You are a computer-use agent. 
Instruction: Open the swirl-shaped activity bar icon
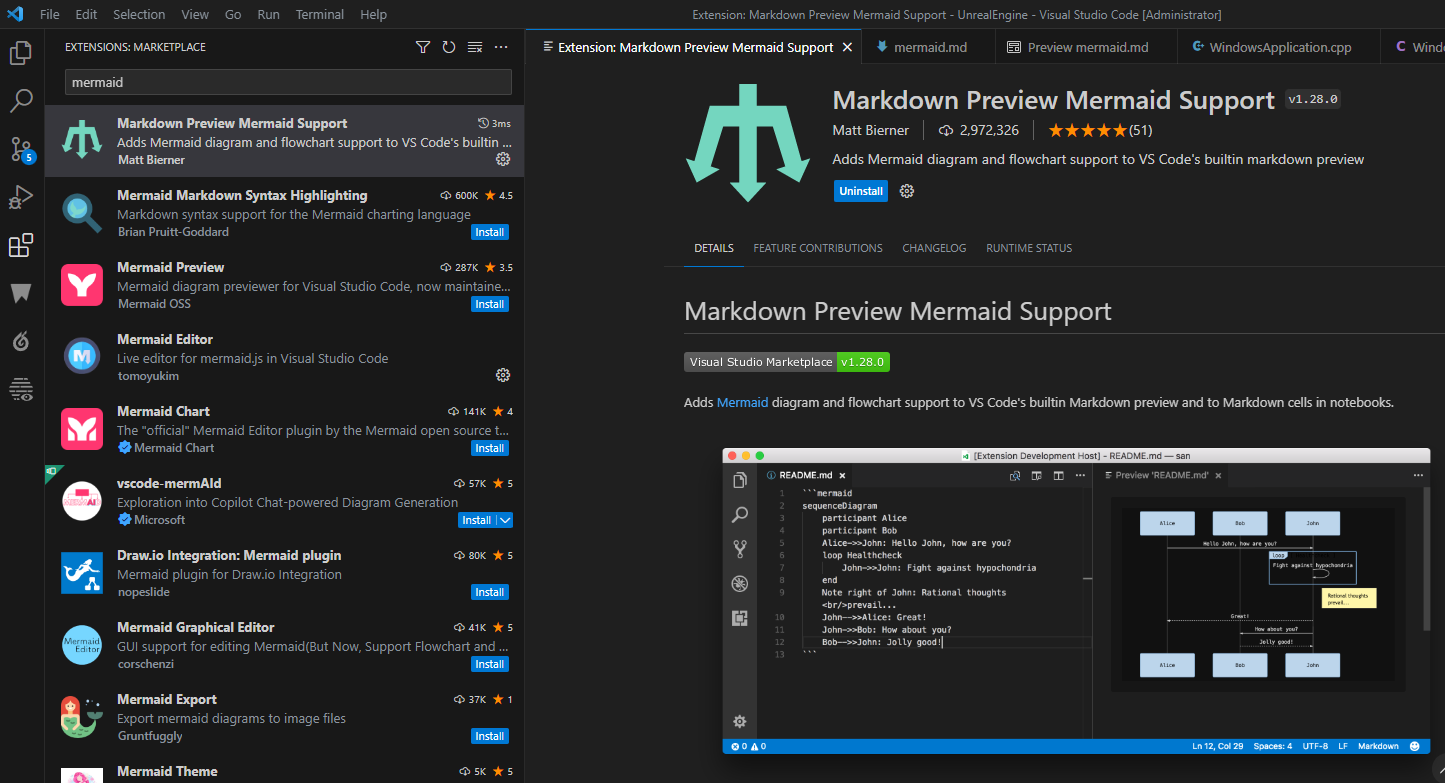(21, 341)
